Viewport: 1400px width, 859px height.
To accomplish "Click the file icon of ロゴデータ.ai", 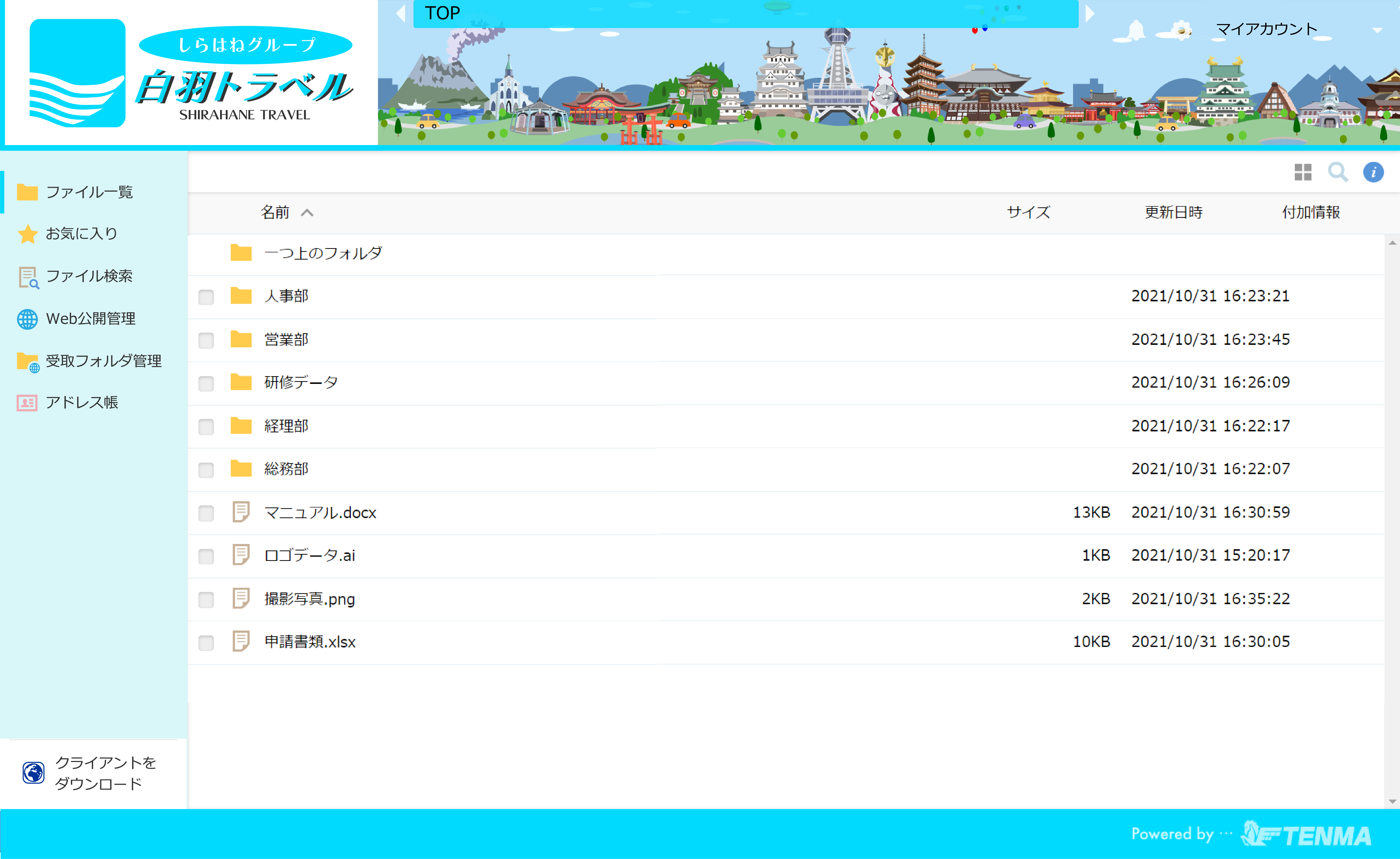I will (x=241, y=555).
